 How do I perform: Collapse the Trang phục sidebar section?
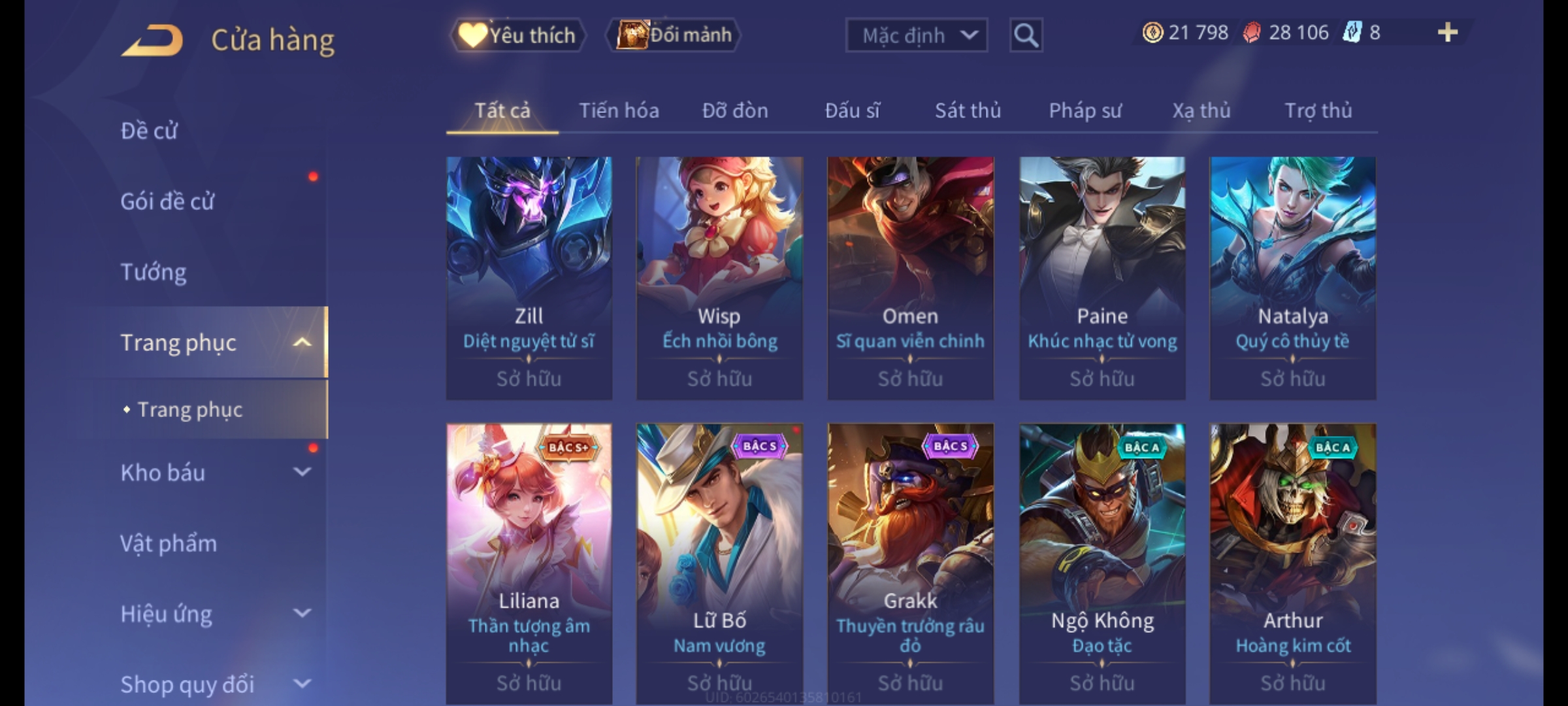pos(302,343)
